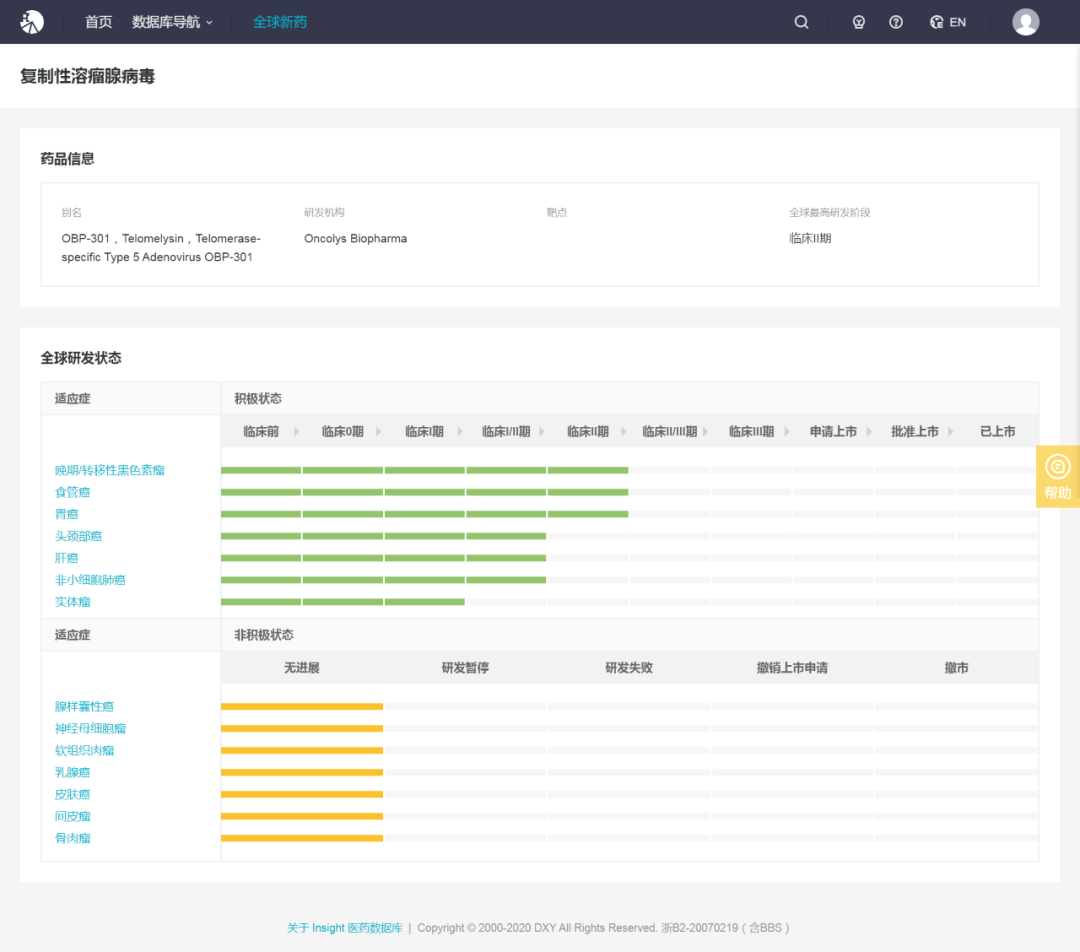Click the 申请上市 stage header
Viewport: 1080px width, 952px height.
pos(833,432)
